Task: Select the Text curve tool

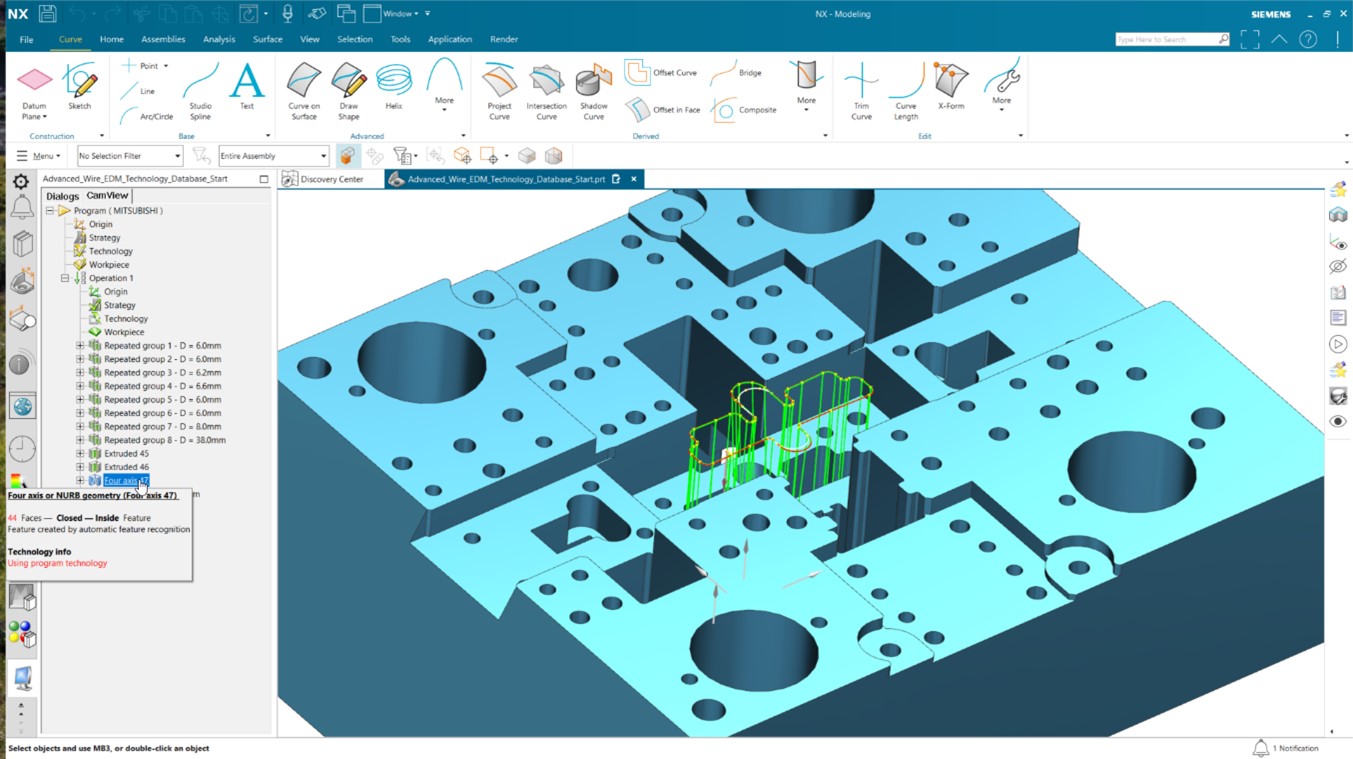Action: (245, 88)
